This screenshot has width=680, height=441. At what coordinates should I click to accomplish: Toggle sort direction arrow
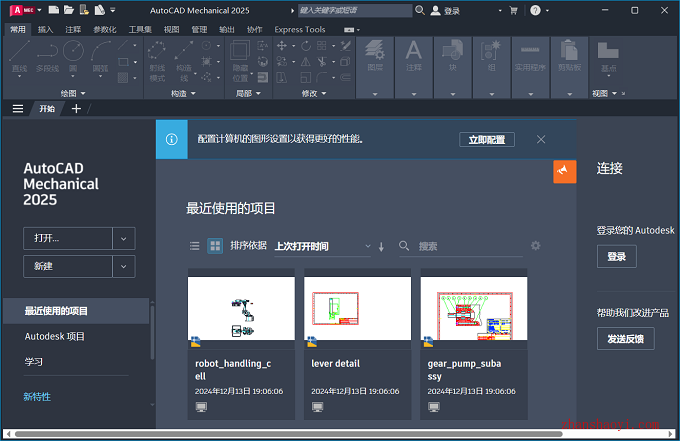coord(381,247)
